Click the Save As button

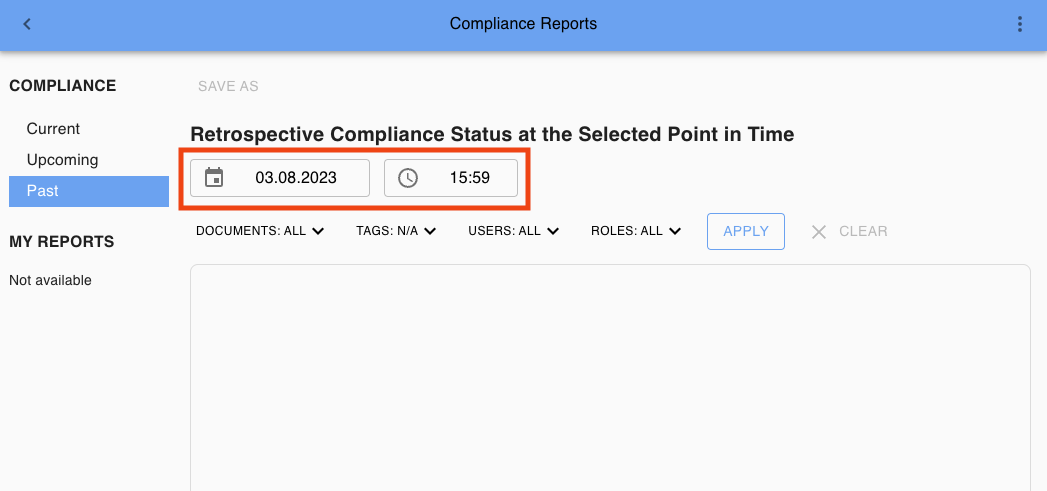(228, 86)
